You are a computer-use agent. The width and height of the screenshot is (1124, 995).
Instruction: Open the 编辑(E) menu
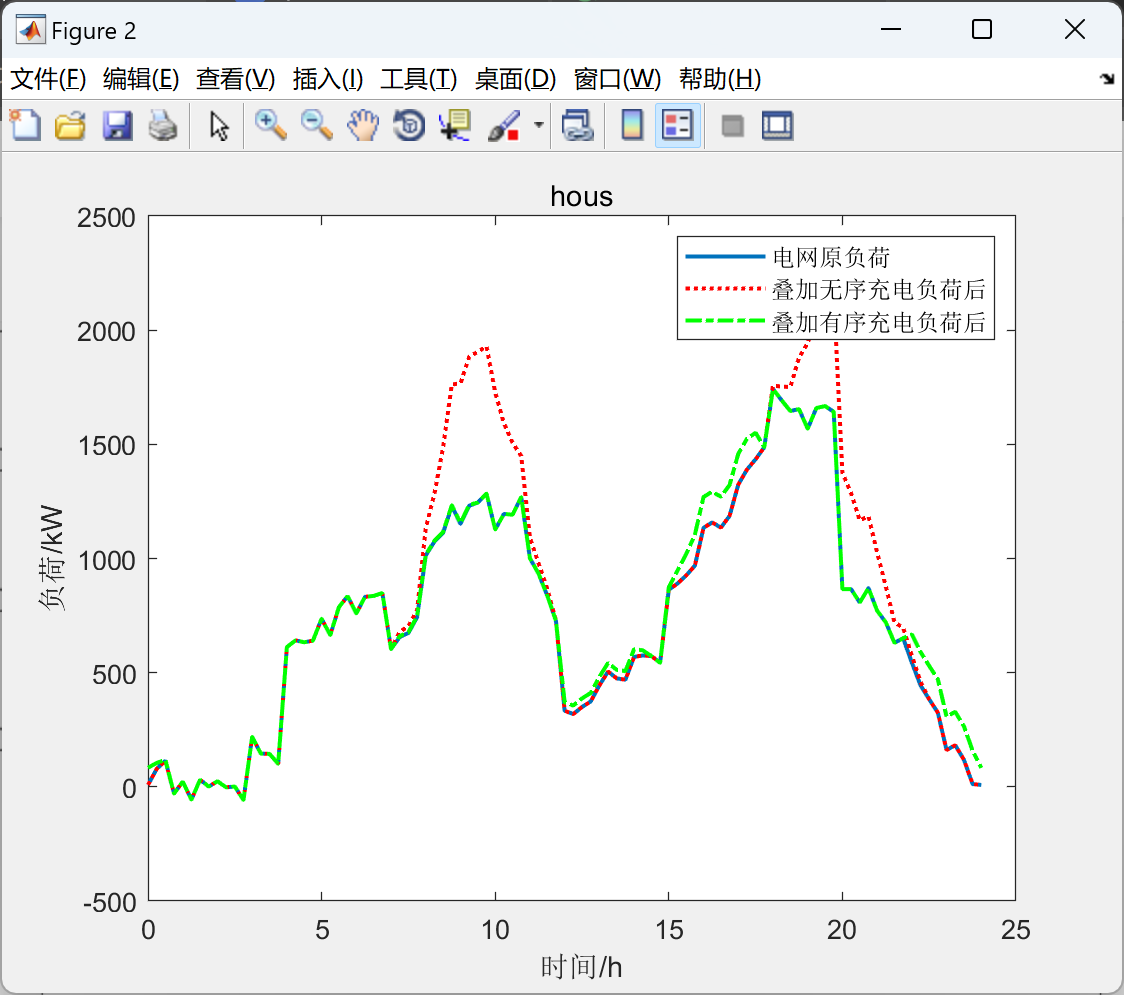point(140,79)
